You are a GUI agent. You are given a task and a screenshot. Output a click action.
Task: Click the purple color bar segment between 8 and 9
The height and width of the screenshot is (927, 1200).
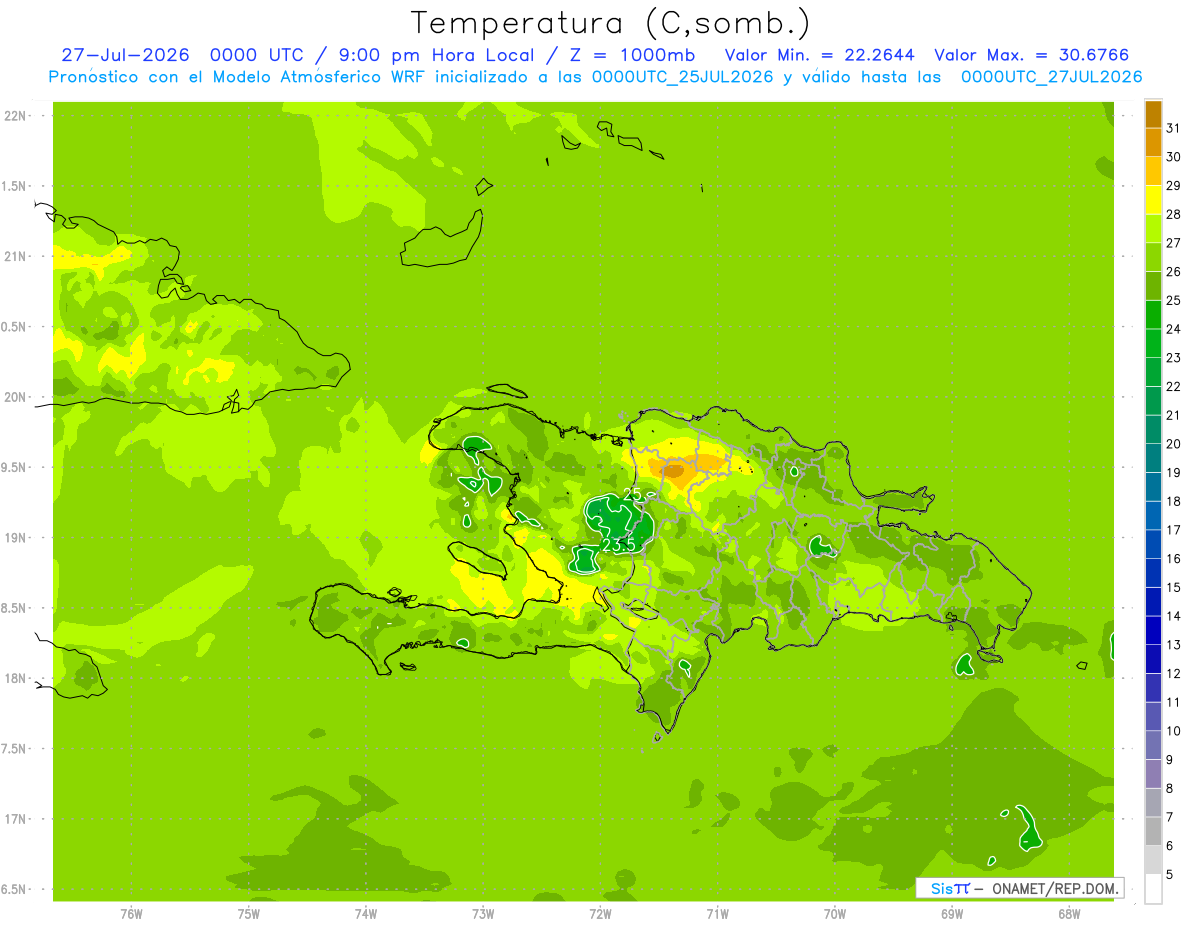click(x=1153, y=774)
